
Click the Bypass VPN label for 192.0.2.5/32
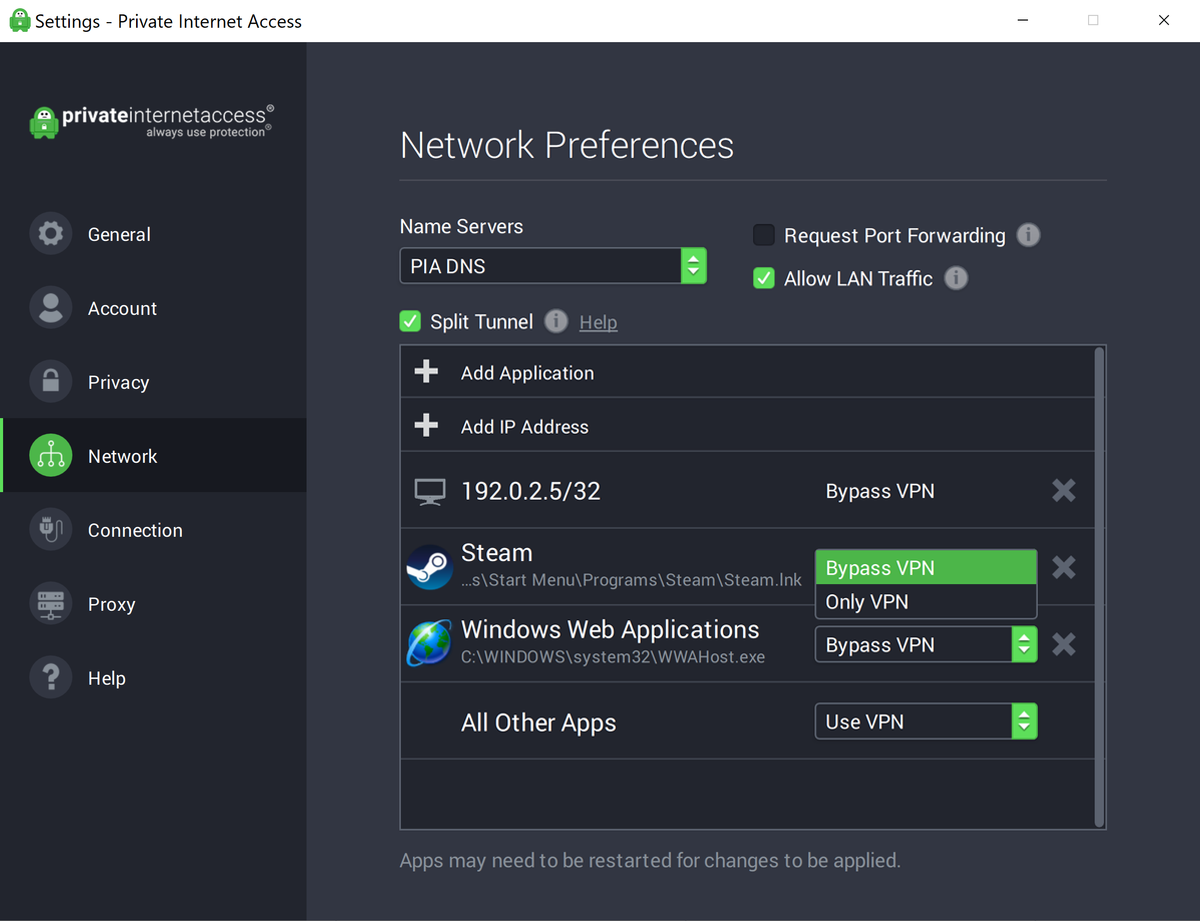[x=880, y=491]
